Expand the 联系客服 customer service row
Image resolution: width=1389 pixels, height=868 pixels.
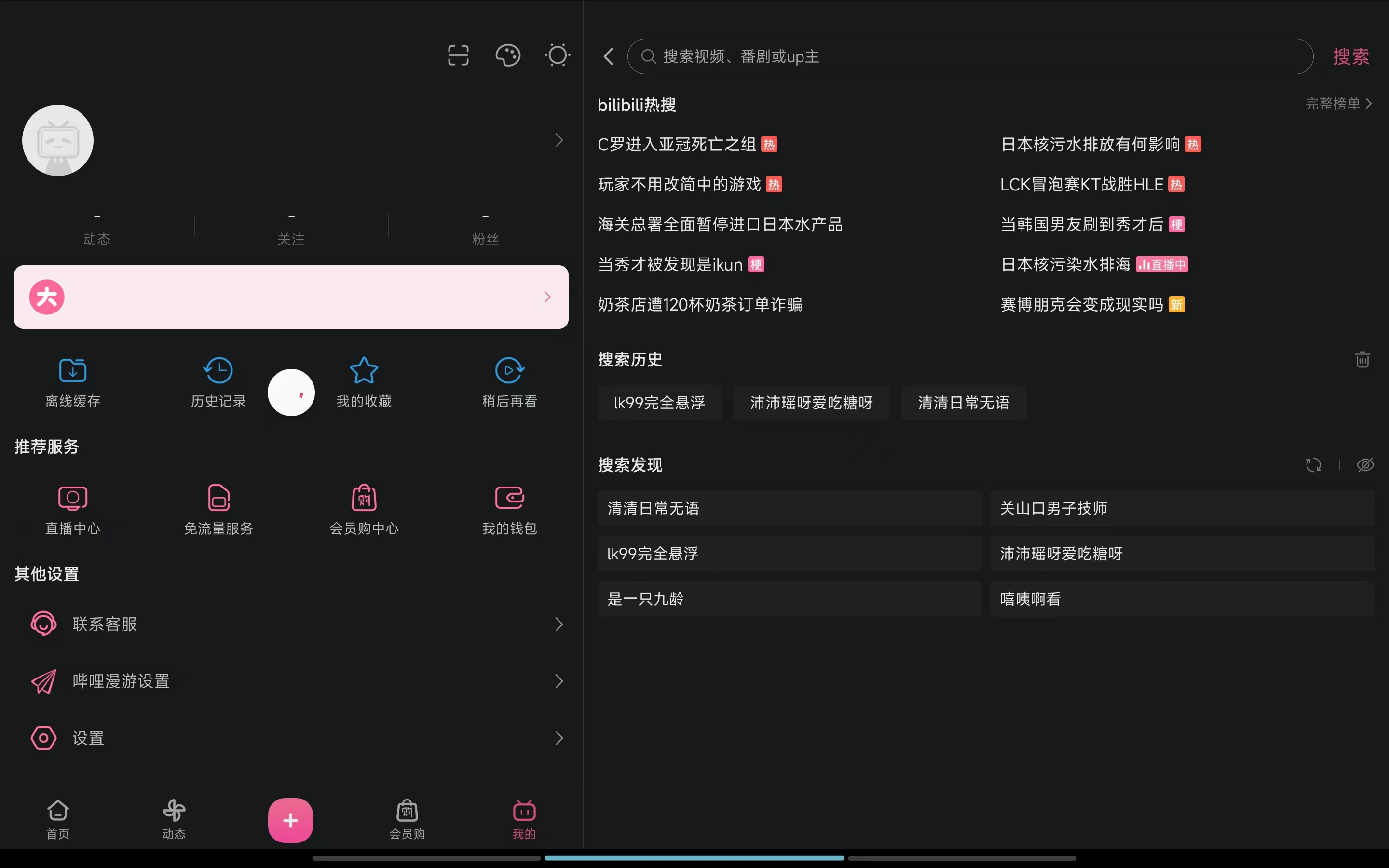coord(559,624)
